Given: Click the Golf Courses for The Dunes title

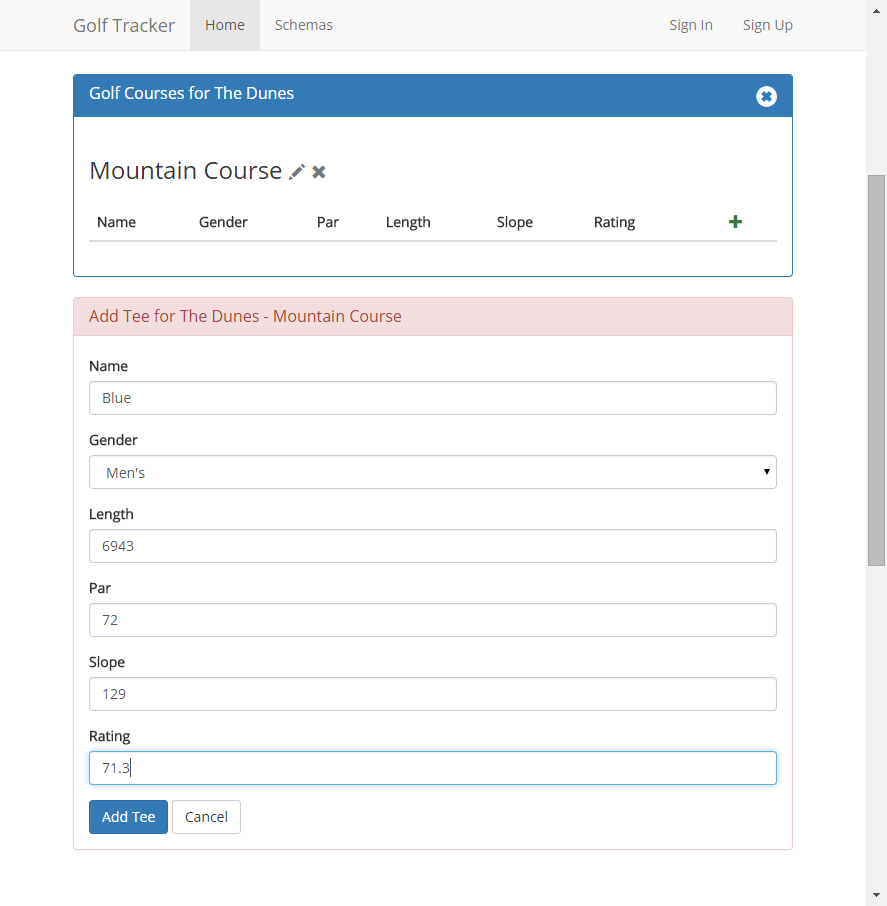Looking at the screenshot, I should (x=191, y=93).
